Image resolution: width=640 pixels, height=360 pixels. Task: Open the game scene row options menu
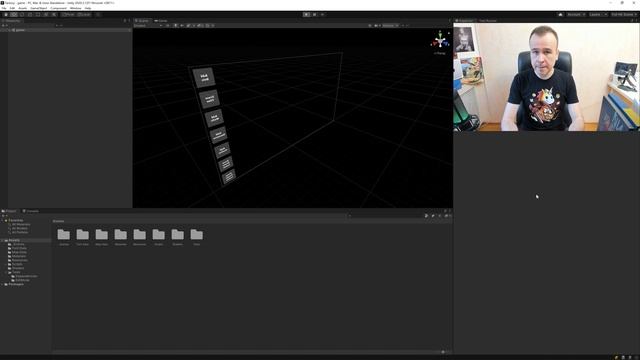click(129, 30)
